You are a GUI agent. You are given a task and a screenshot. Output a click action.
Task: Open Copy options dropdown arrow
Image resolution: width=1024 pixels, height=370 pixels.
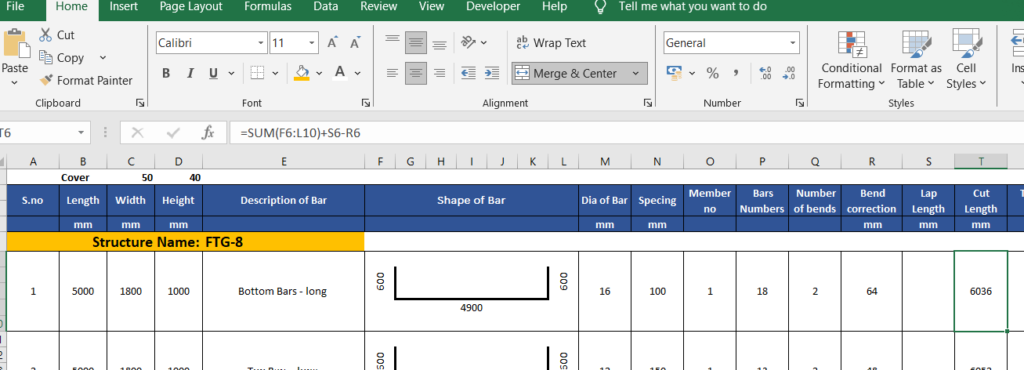tap(103, 58)
